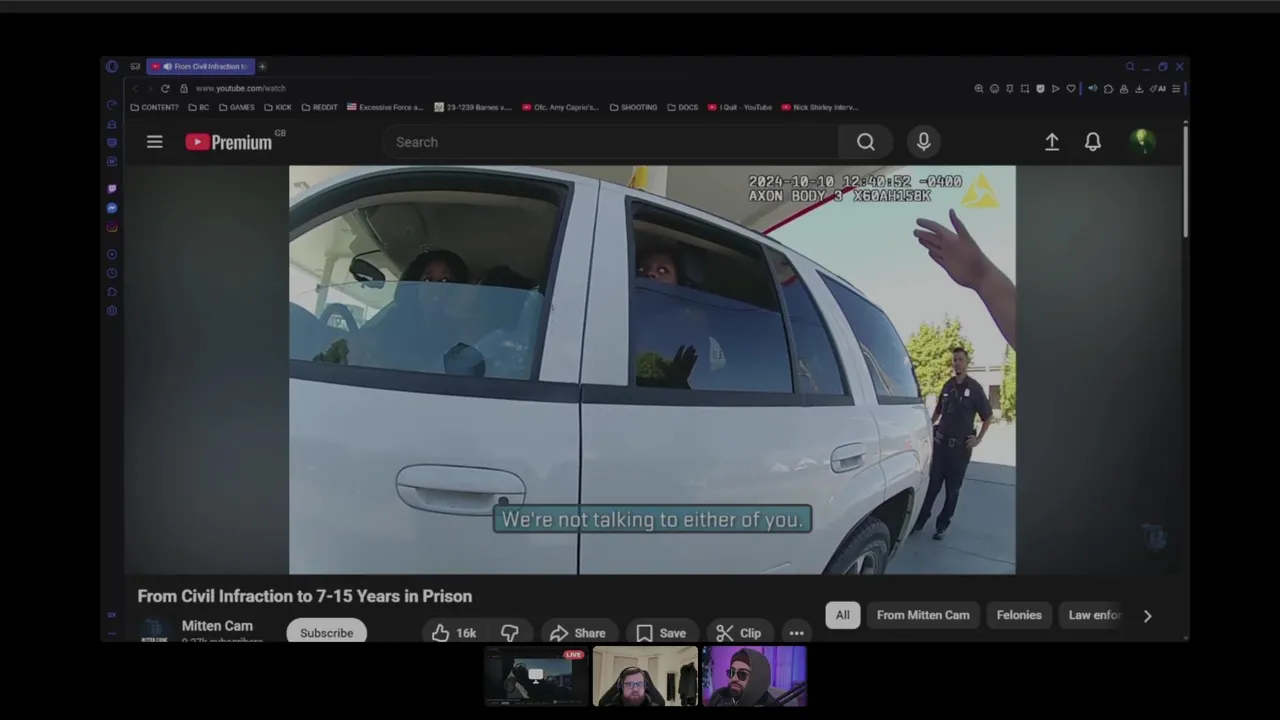Open browser downloads icon
This screenshot has height=720, width=1280.
pos(1139,88)
